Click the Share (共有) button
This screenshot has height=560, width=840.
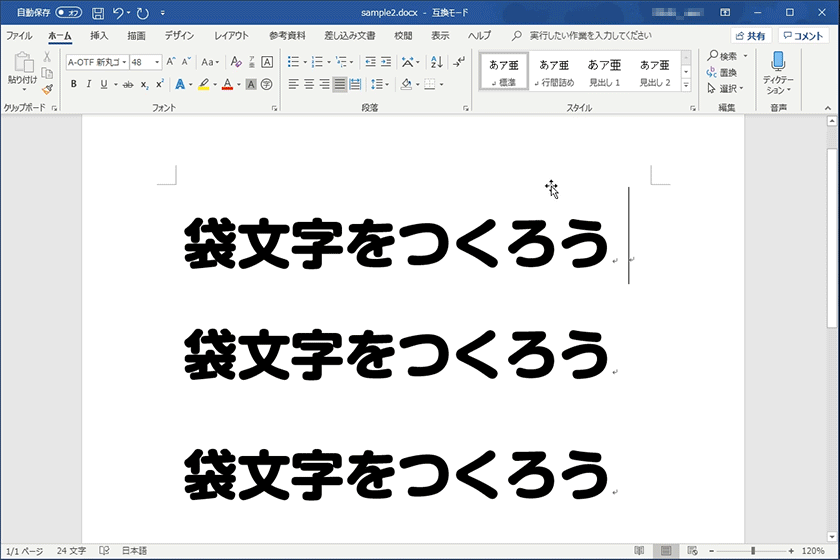tap(751, 36)
